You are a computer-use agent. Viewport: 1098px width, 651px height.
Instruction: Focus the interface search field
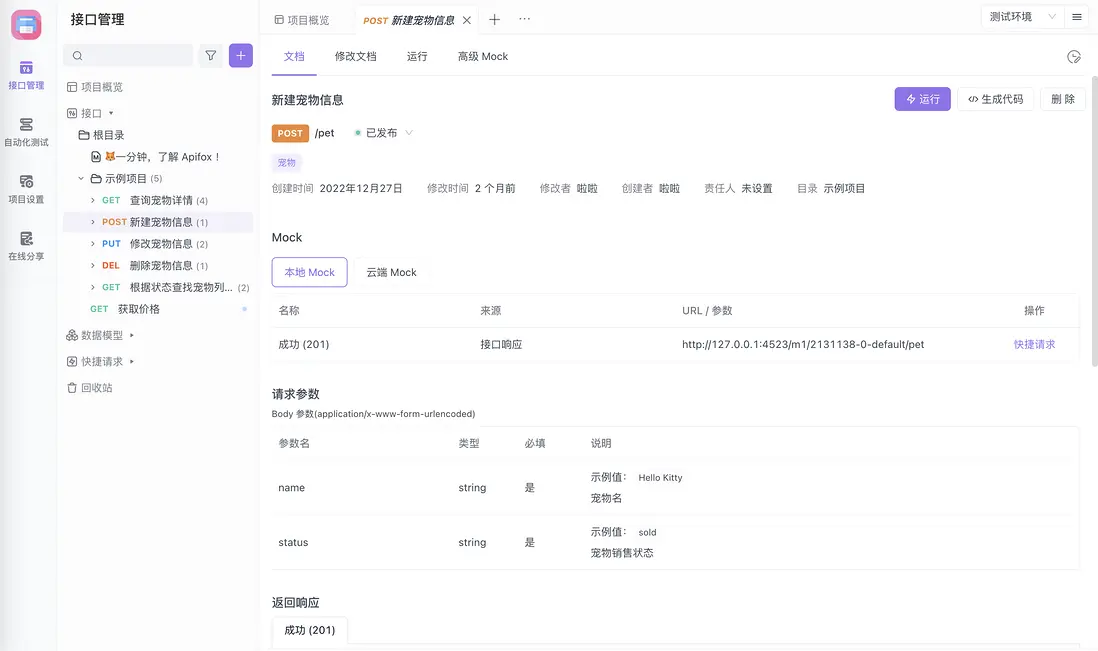click(128, 55)
